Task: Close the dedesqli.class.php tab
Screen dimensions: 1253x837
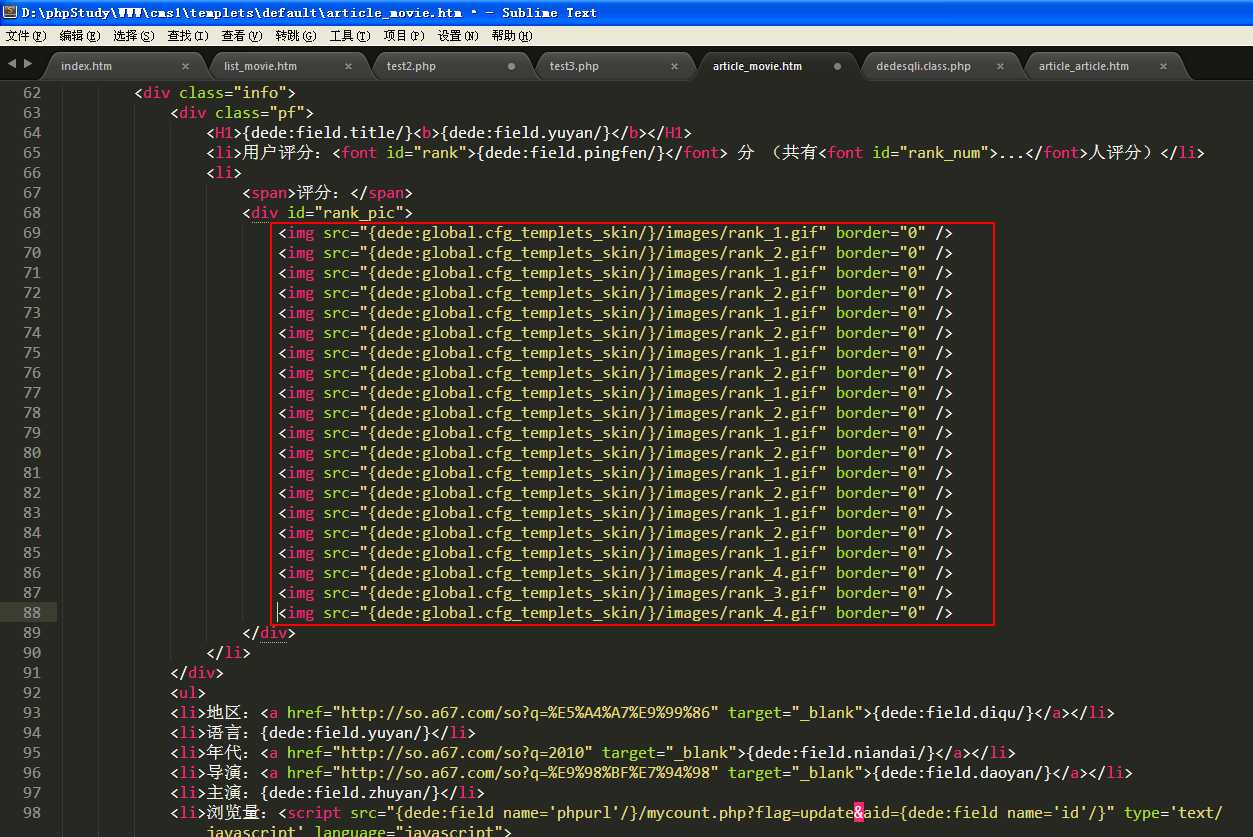Action: tap(1001, 66)
